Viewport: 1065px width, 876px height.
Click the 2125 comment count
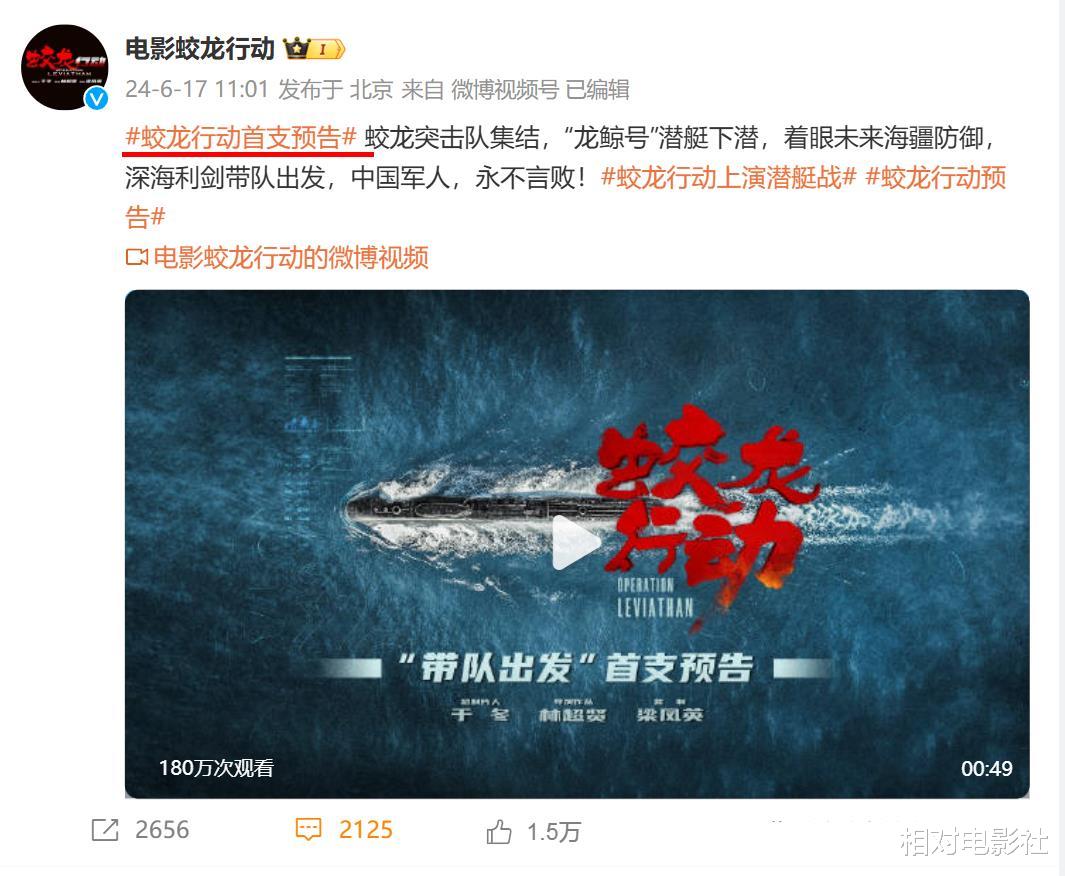point(365,830)
